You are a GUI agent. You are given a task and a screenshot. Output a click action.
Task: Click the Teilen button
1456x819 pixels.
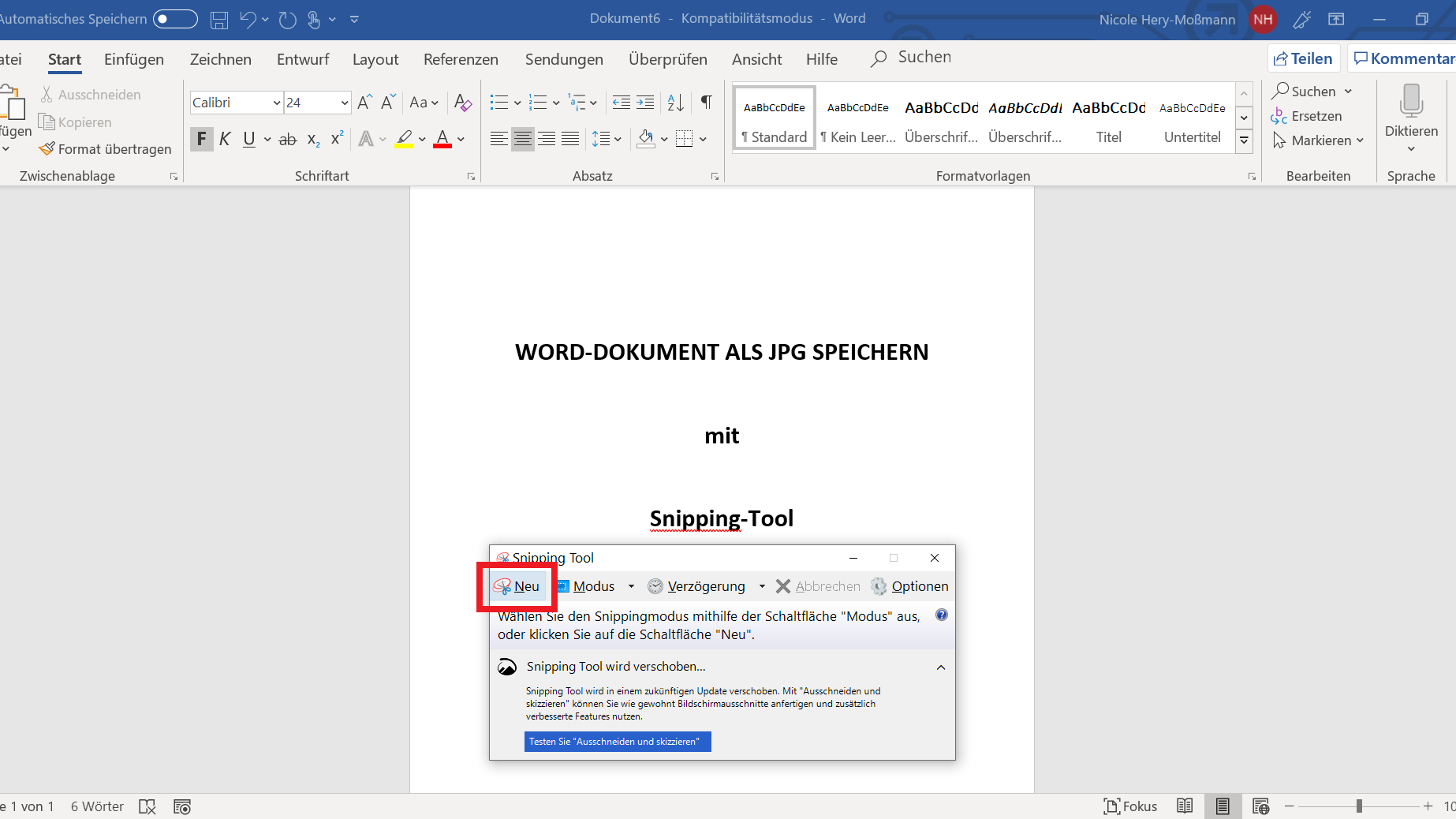[1303, 58]
